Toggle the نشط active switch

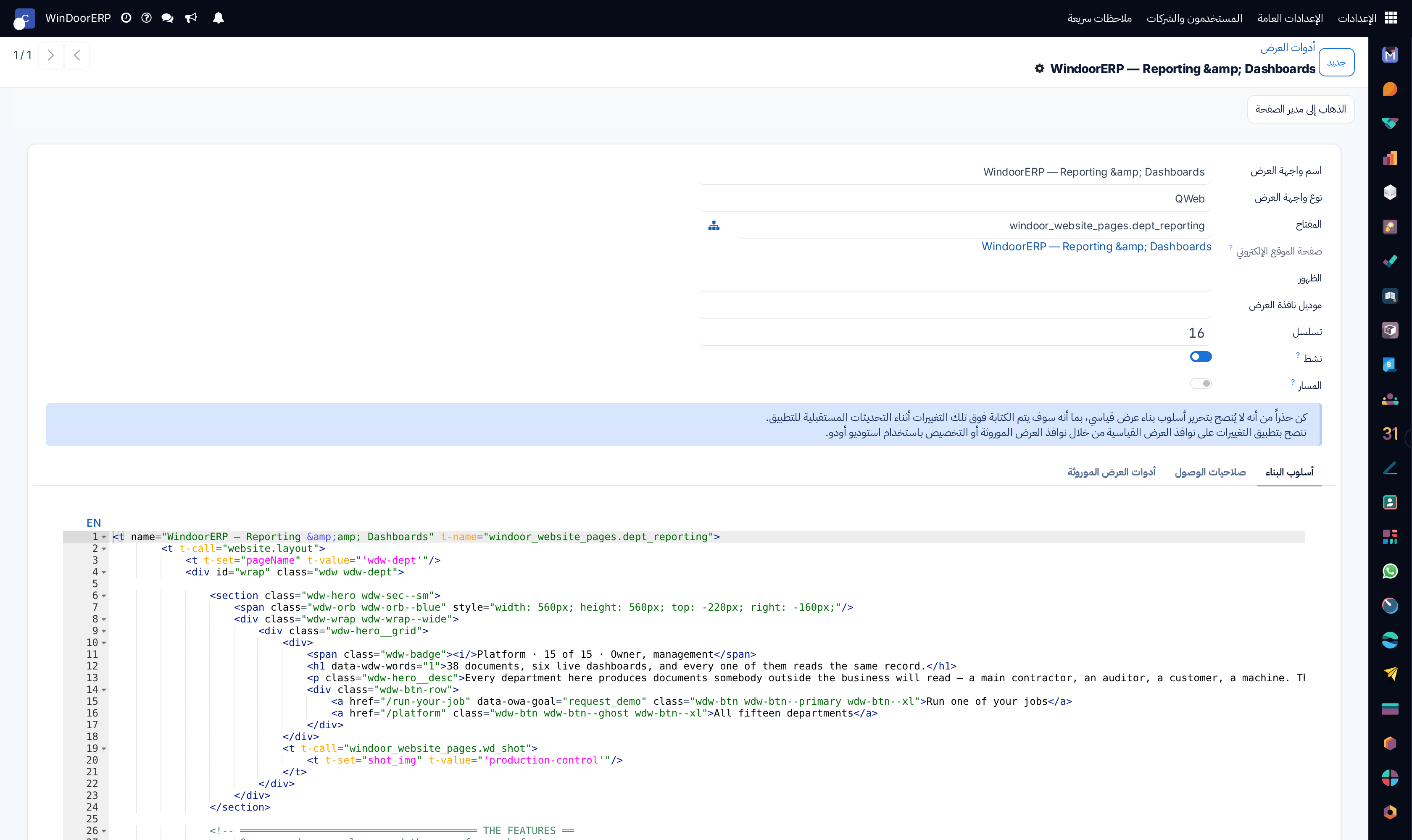[x=1200, y=357]
